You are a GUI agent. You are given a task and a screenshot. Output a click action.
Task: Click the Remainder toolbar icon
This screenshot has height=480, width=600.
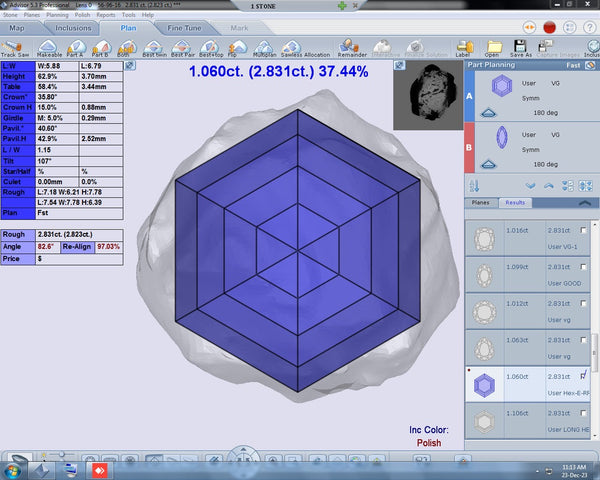(x=352, y=46)
